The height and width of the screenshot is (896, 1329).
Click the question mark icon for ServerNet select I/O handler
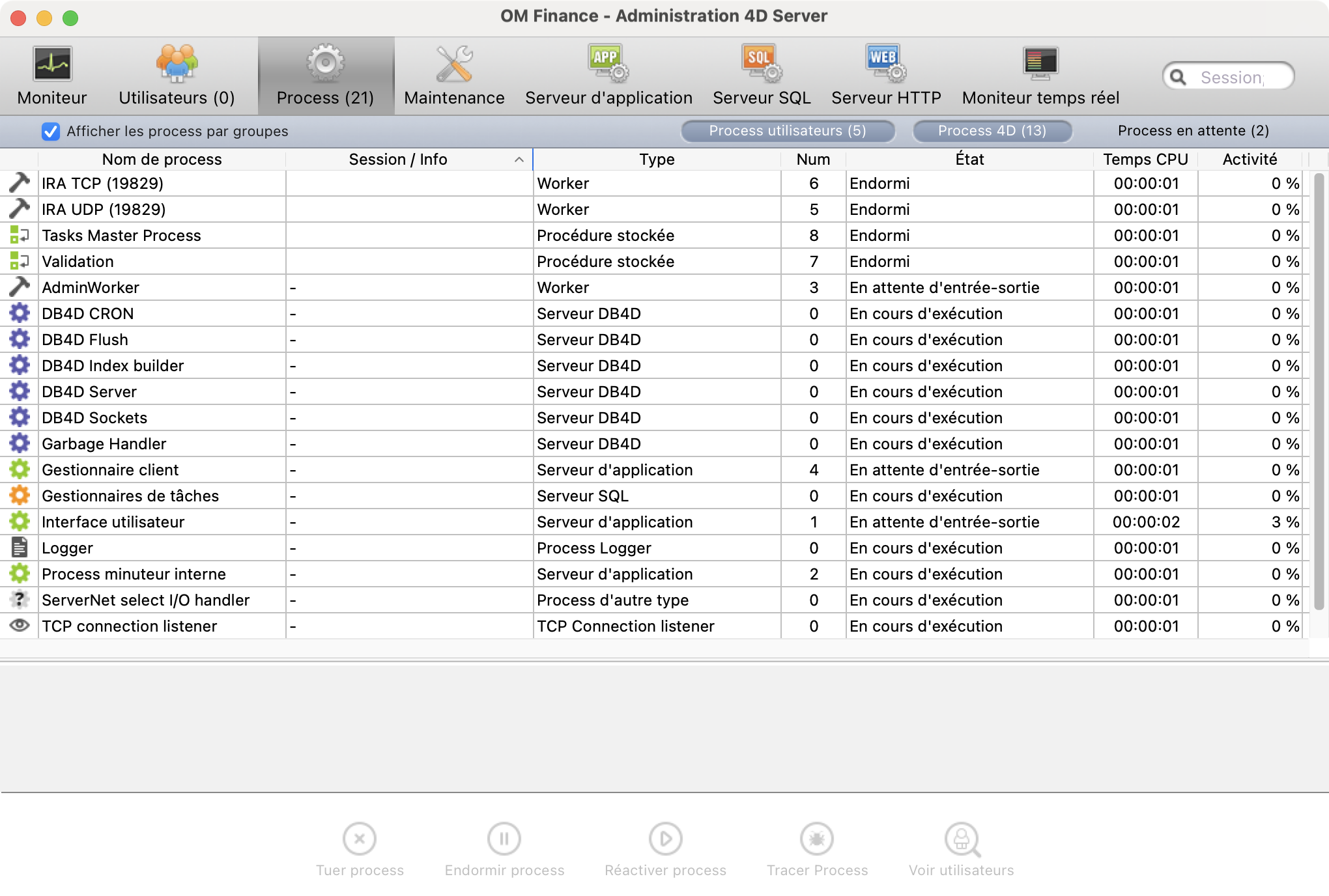point(20,600)
